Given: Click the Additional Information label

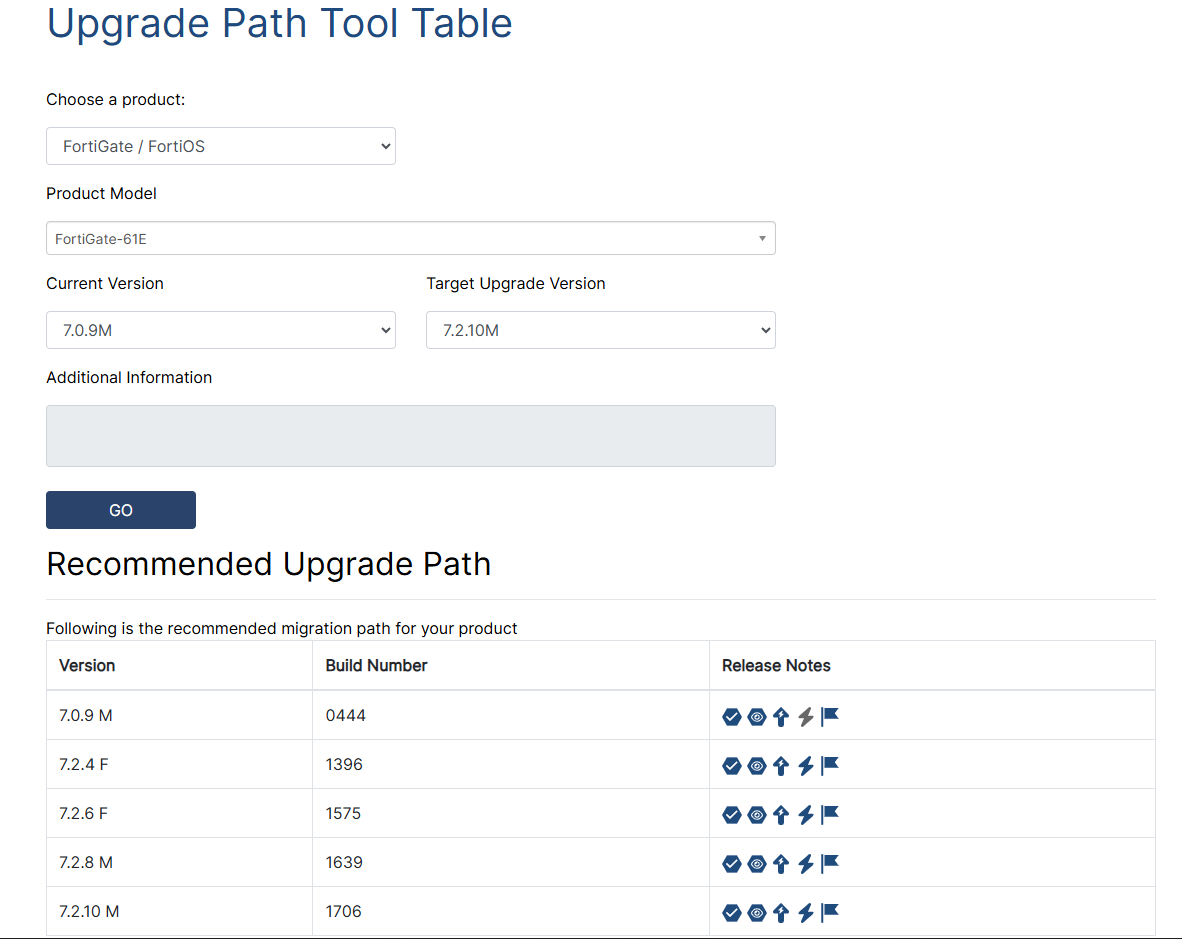Looking at the screenshot, I should (129, 378).
